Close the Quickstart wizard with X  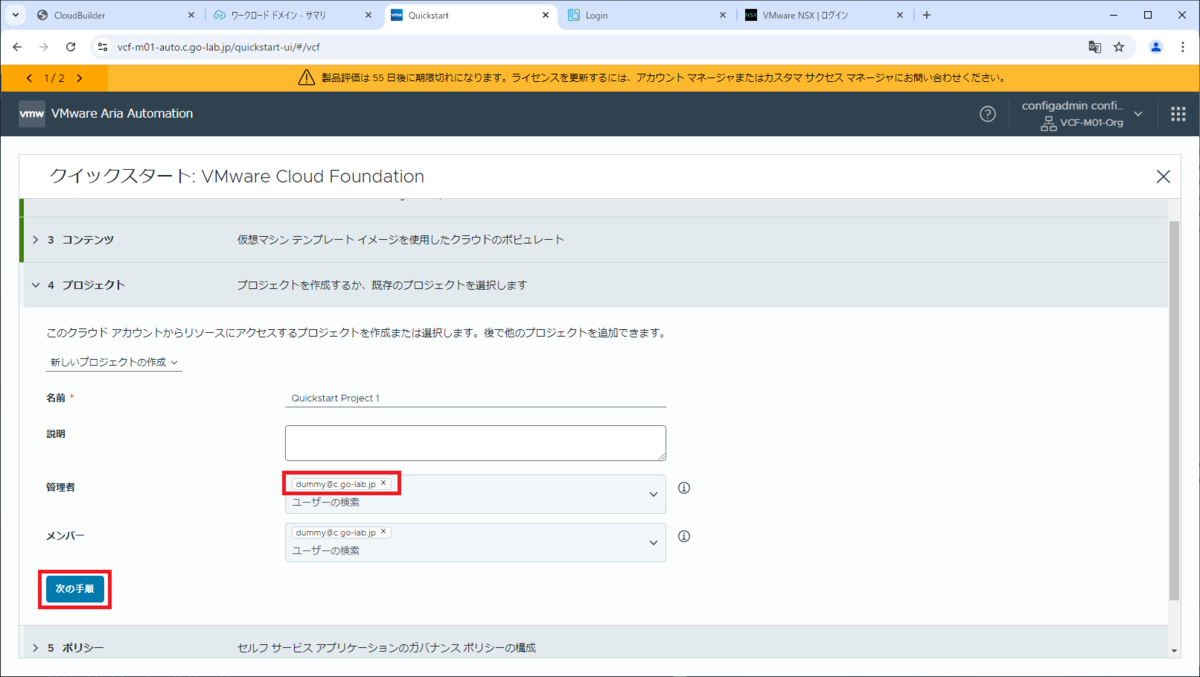(x=1163, y=176)
